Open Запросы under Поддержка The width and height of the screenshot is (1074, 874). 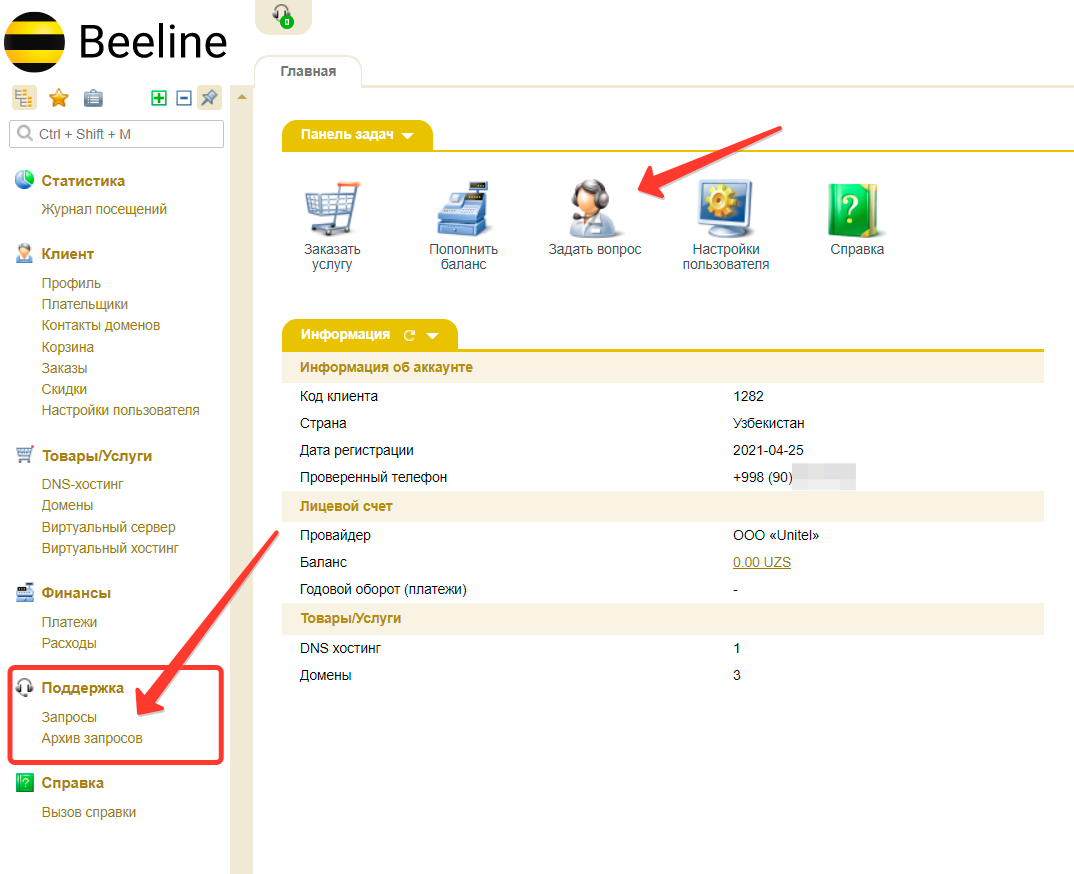69,717
